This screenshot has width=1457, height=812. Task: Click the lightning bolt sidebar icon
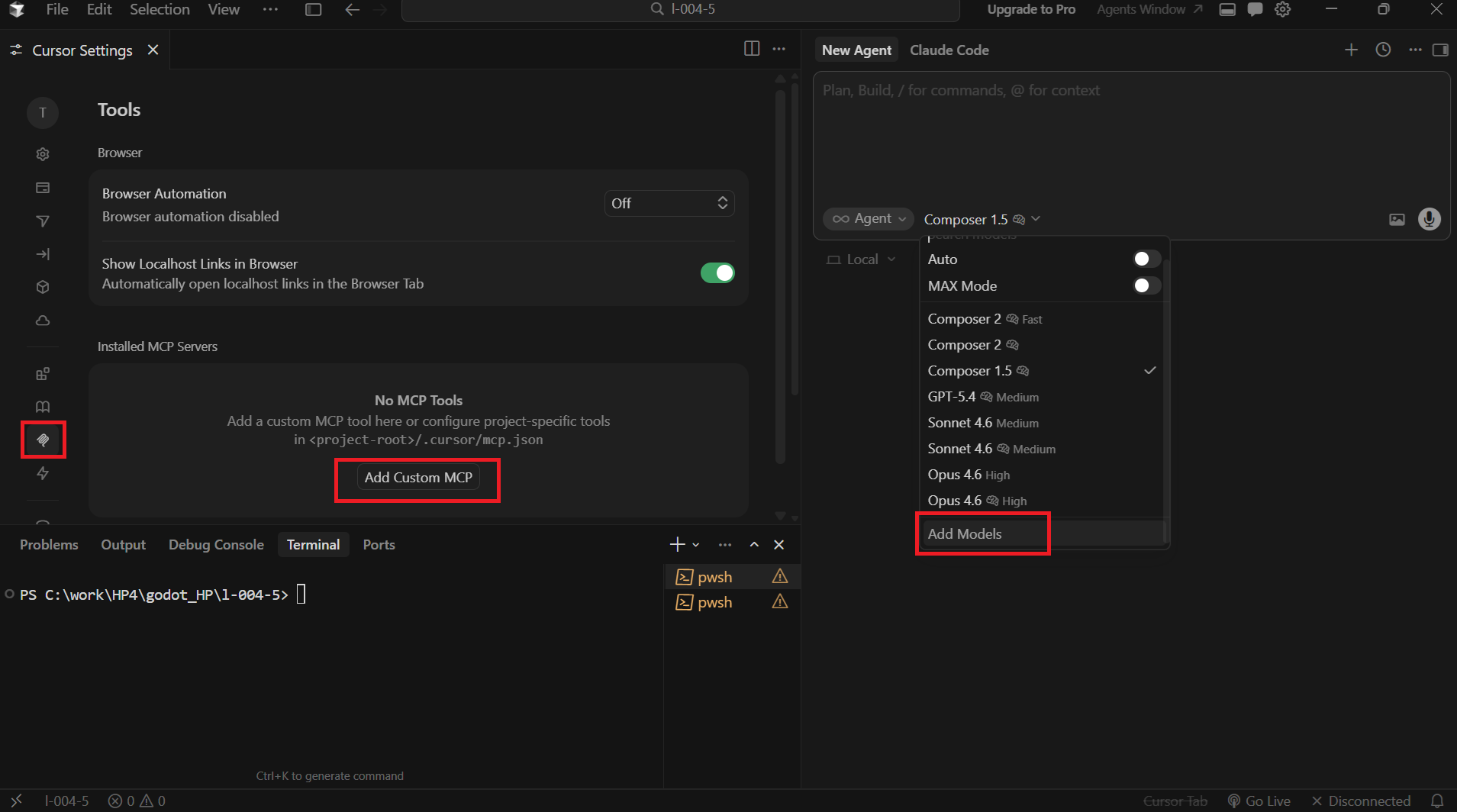point(43,473)
